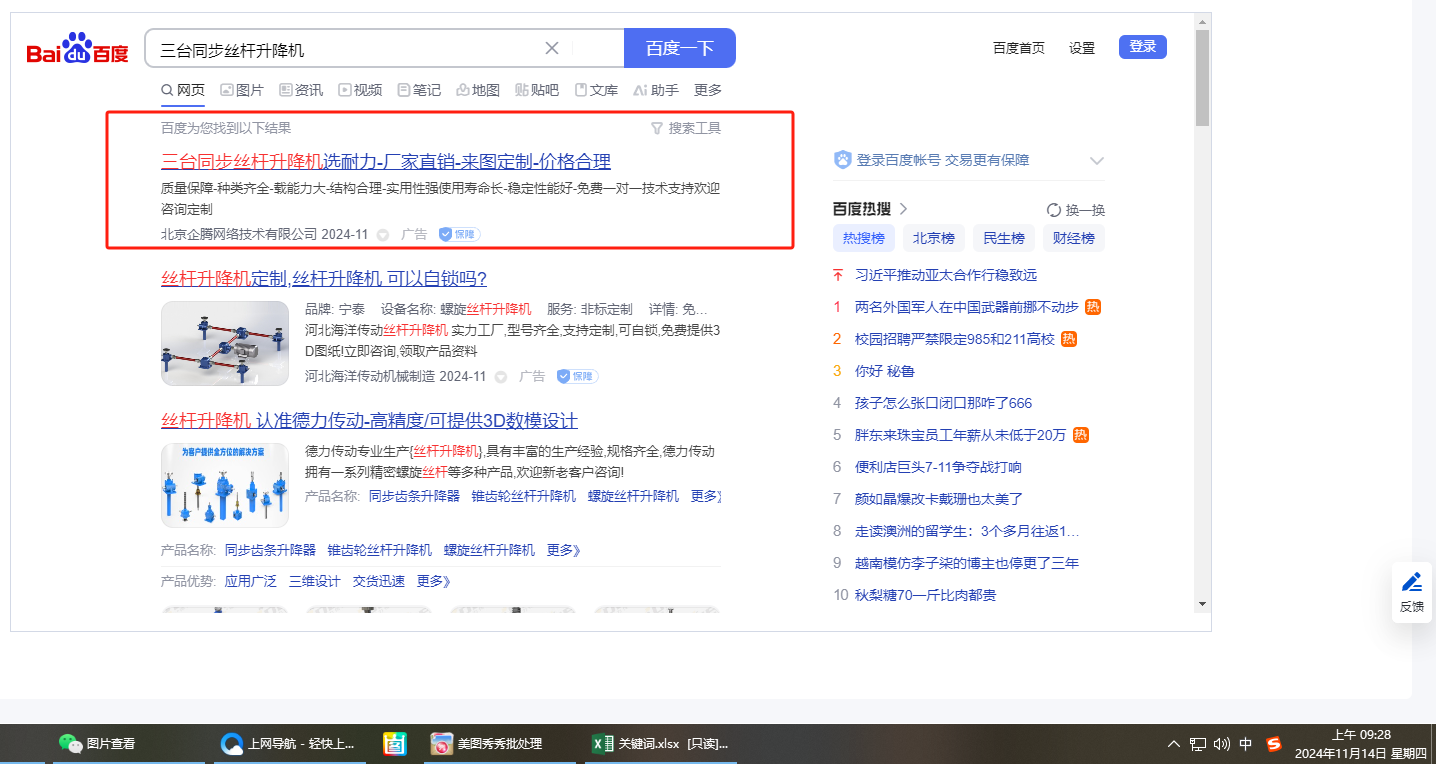Click the Baidu logo
This screenshot has width=1436, height=764.
(x=77, y=49)
